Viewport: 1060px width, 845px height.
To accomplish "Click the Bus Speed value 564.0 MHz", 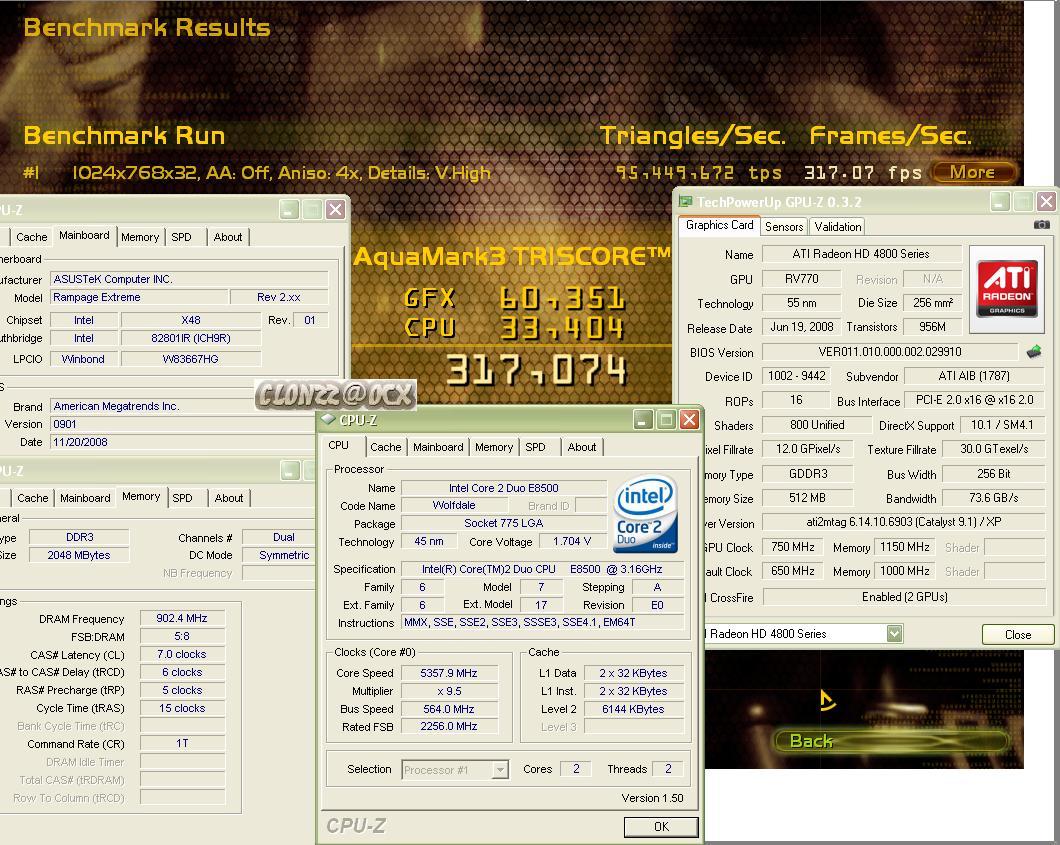I will 449,708.
